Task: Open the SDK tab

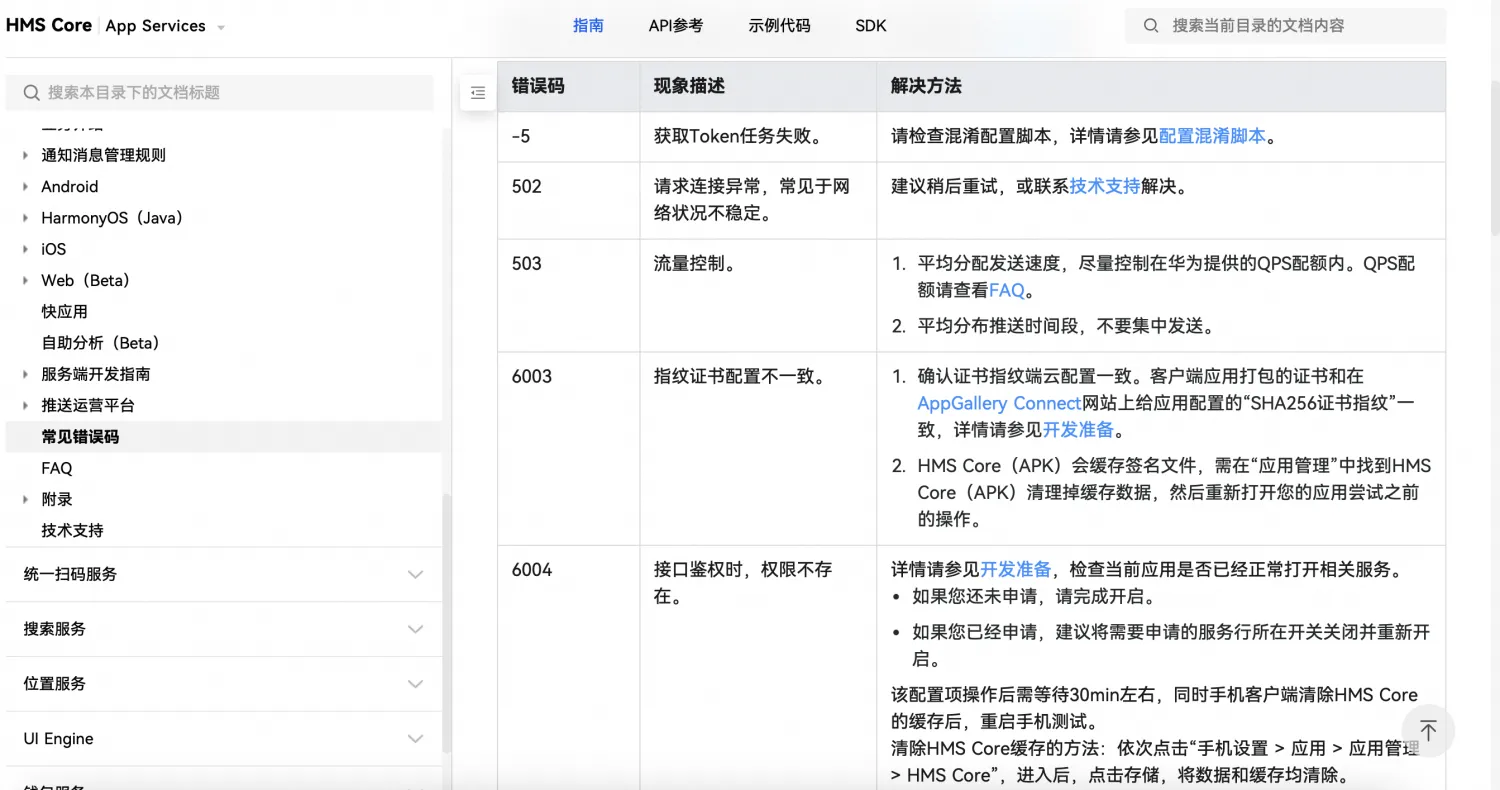Action: (871, 26)
